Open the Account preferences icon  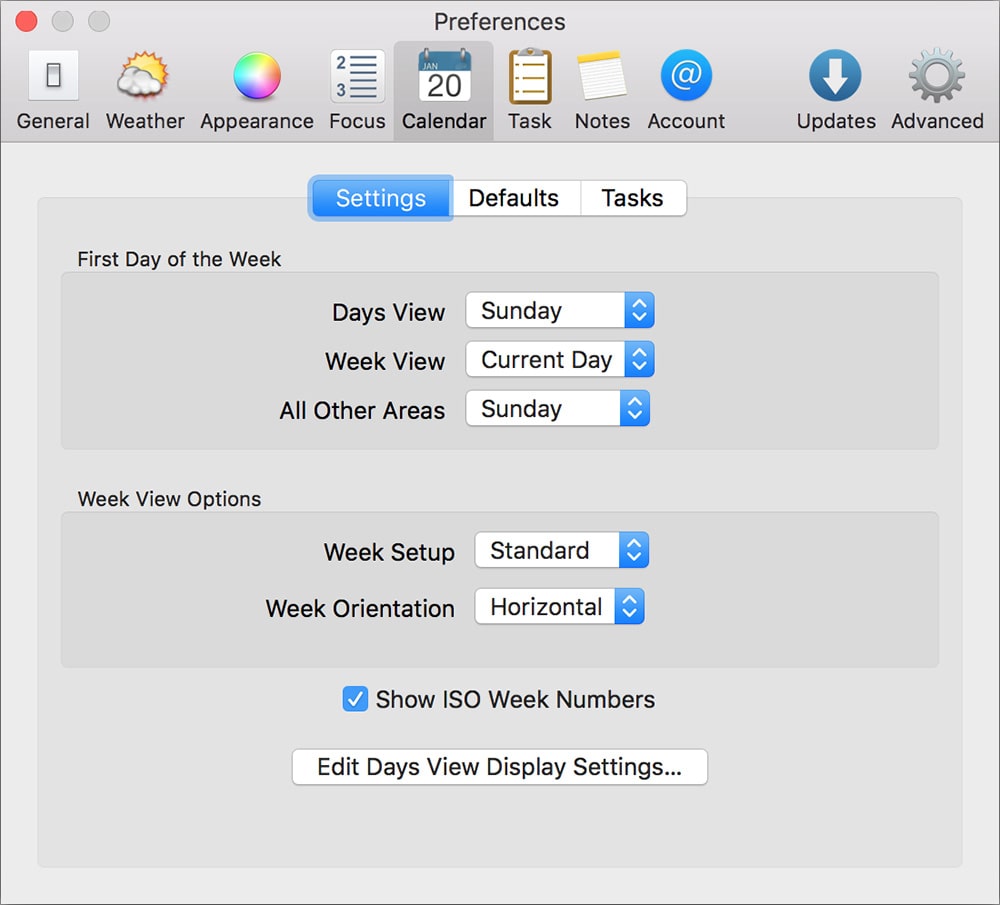pyautogui.click(x=686, y=78)
